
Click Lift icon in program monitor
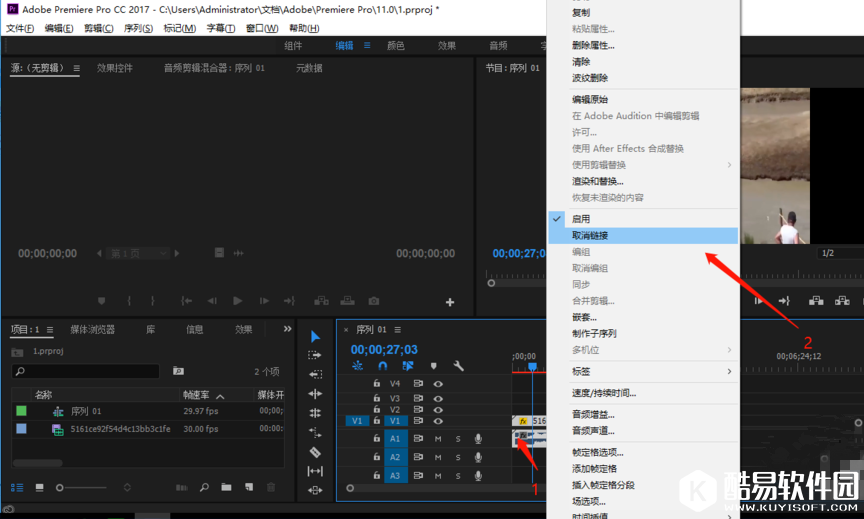tap(816, 300)
